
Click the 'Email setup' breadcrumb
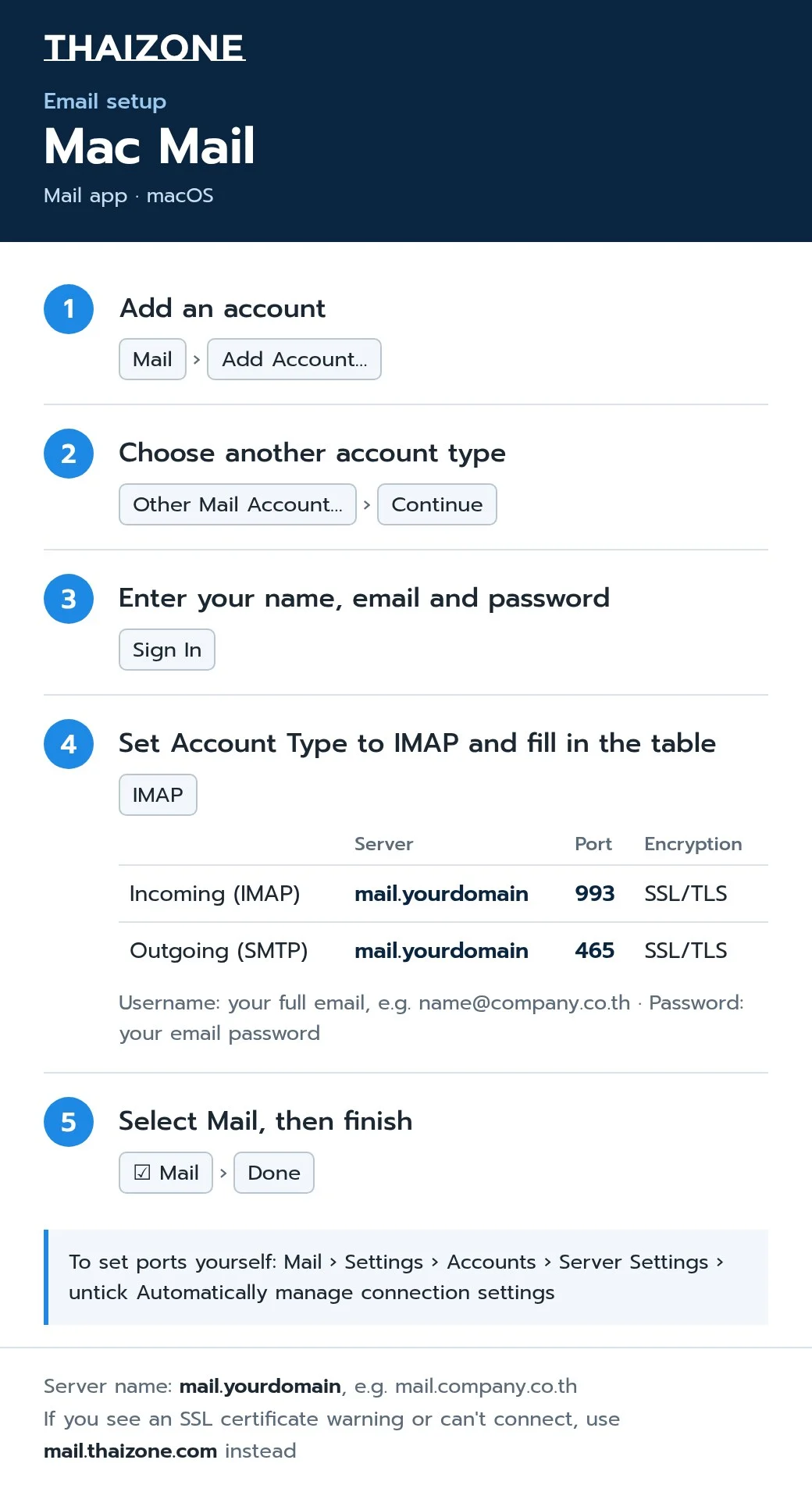click(x=105, y=101)
